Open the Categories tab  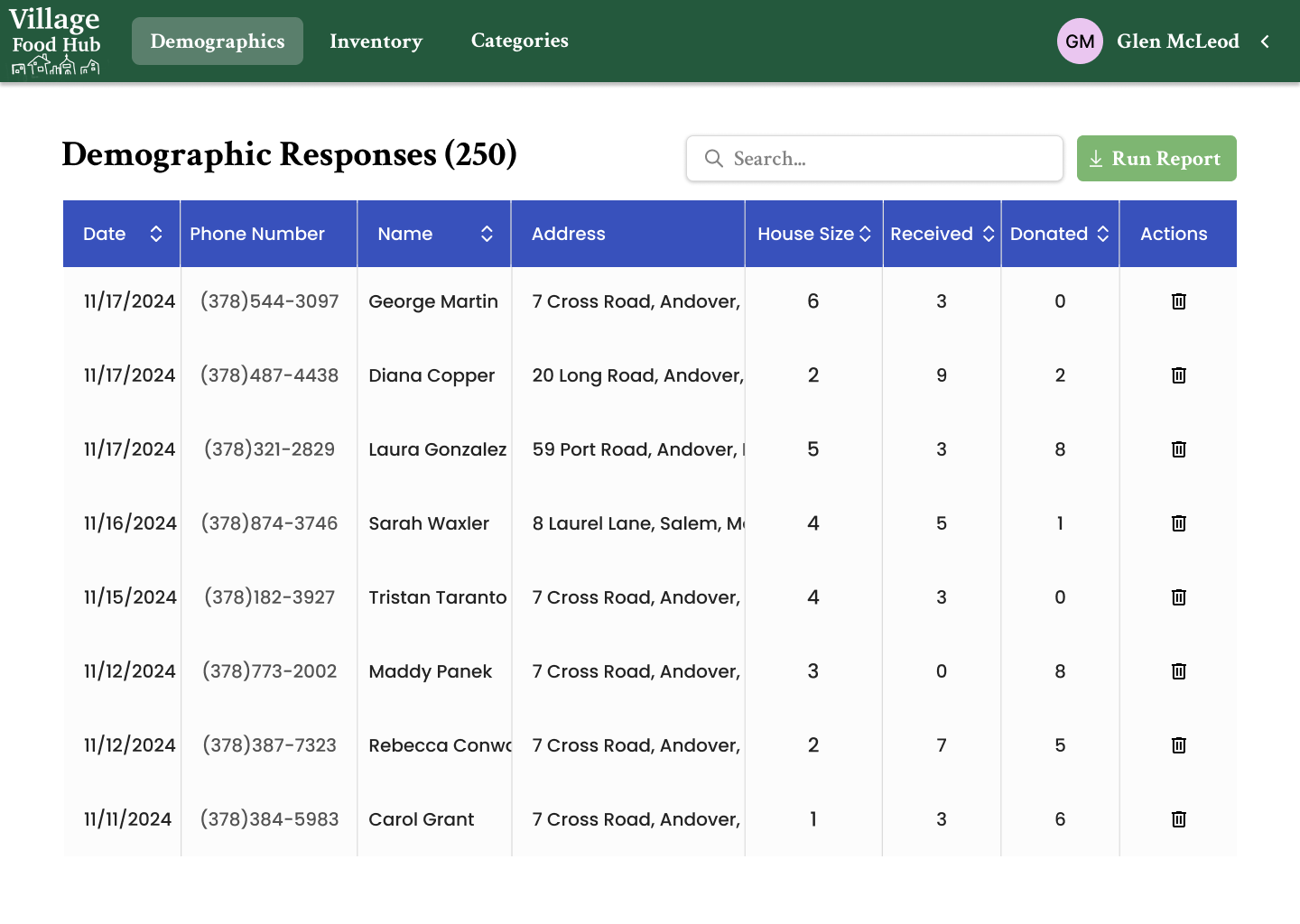(520, 41)
